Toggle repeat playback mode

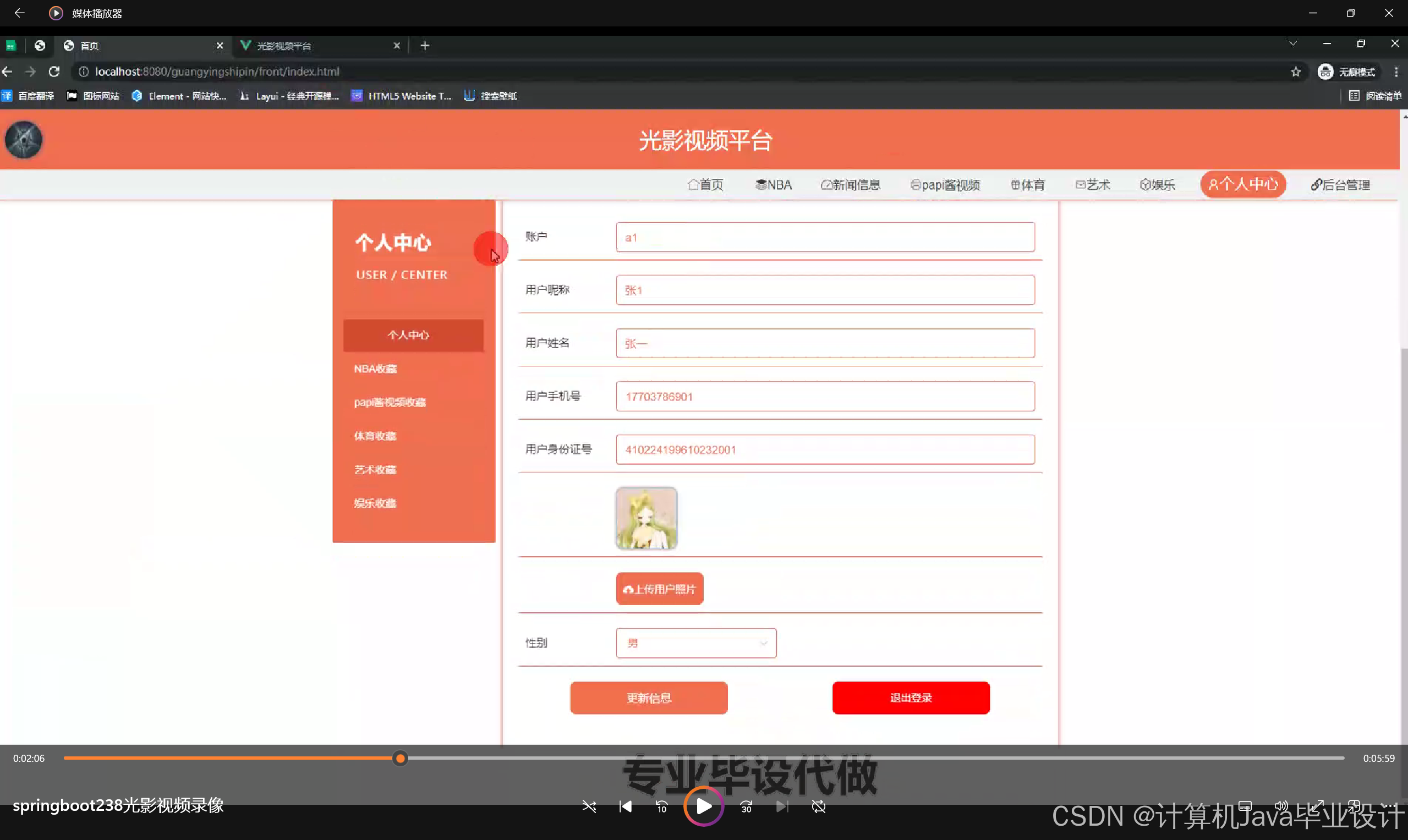pyautogui.click(x=819, y=806)
